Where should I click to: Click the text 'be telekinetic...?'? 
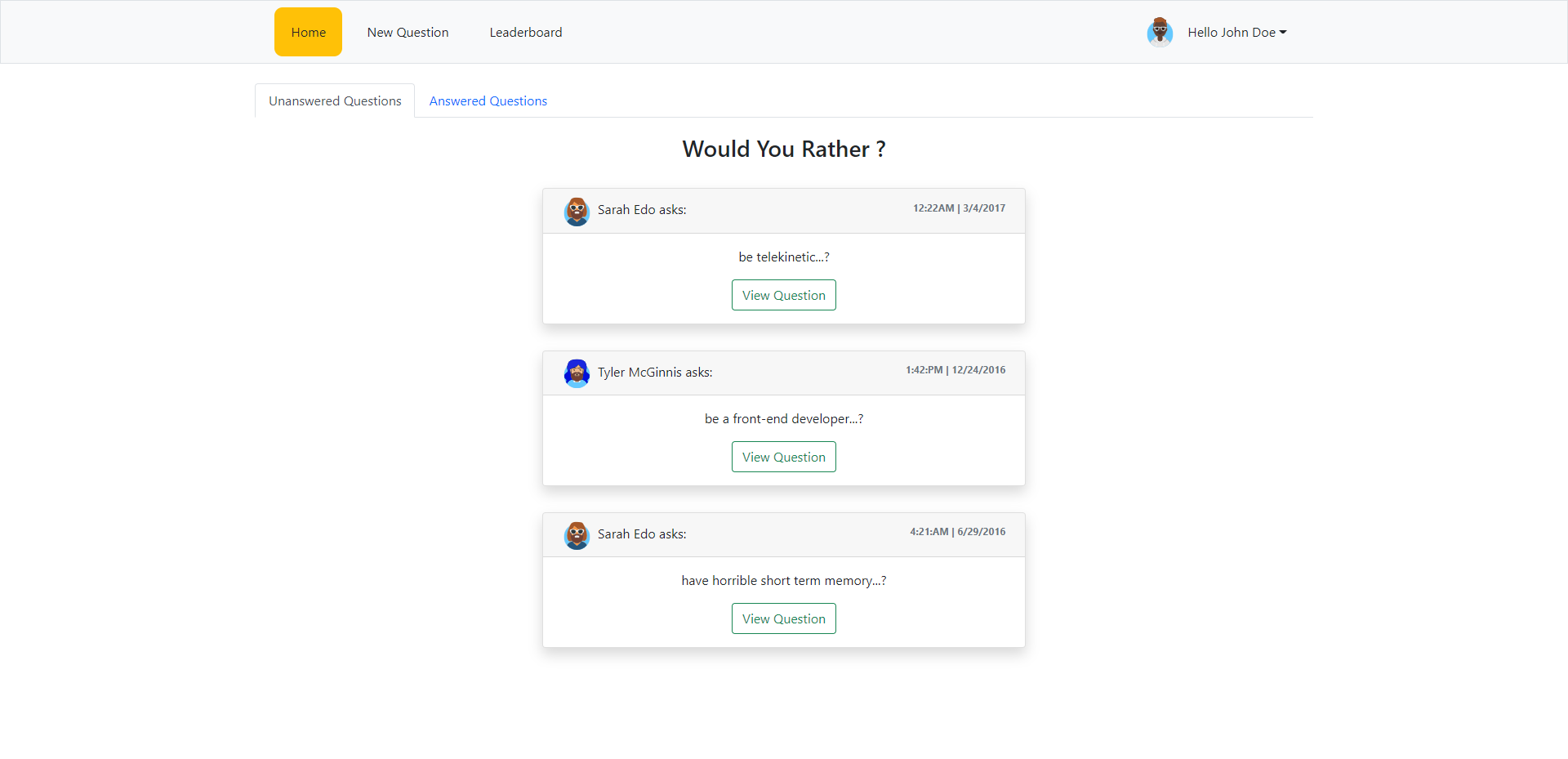(x=784, y=257)
